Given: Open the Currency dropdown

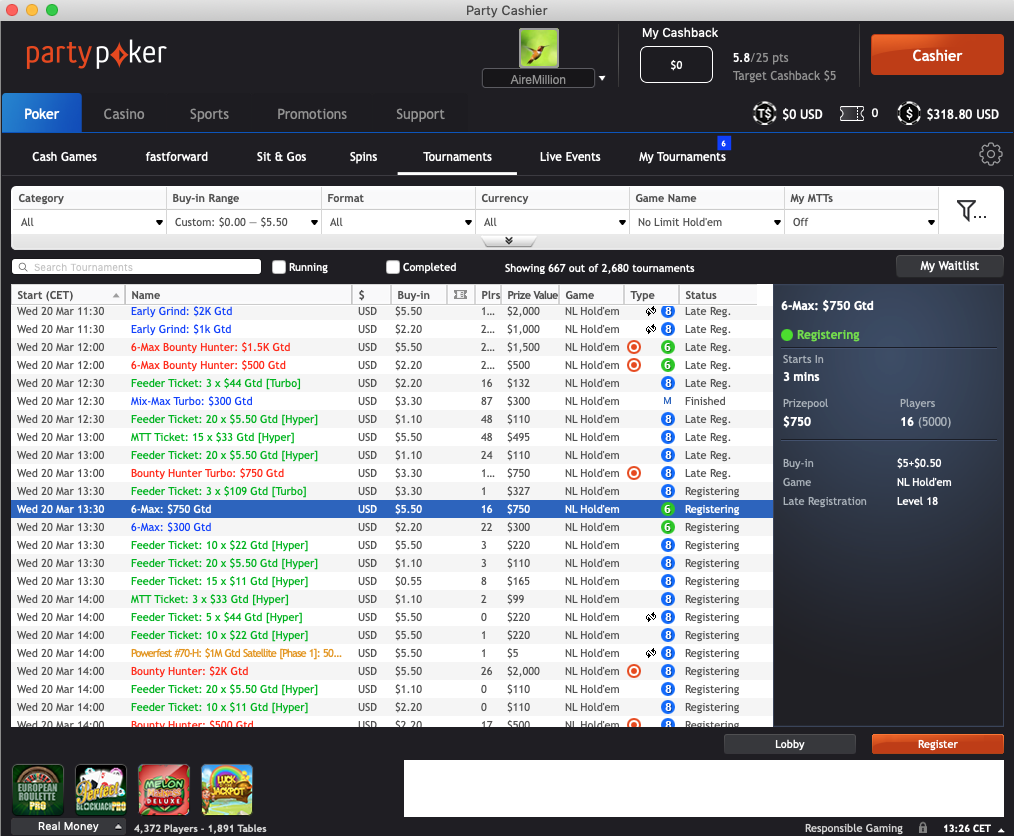Looking at the screenshot, I should pos(553,222).
